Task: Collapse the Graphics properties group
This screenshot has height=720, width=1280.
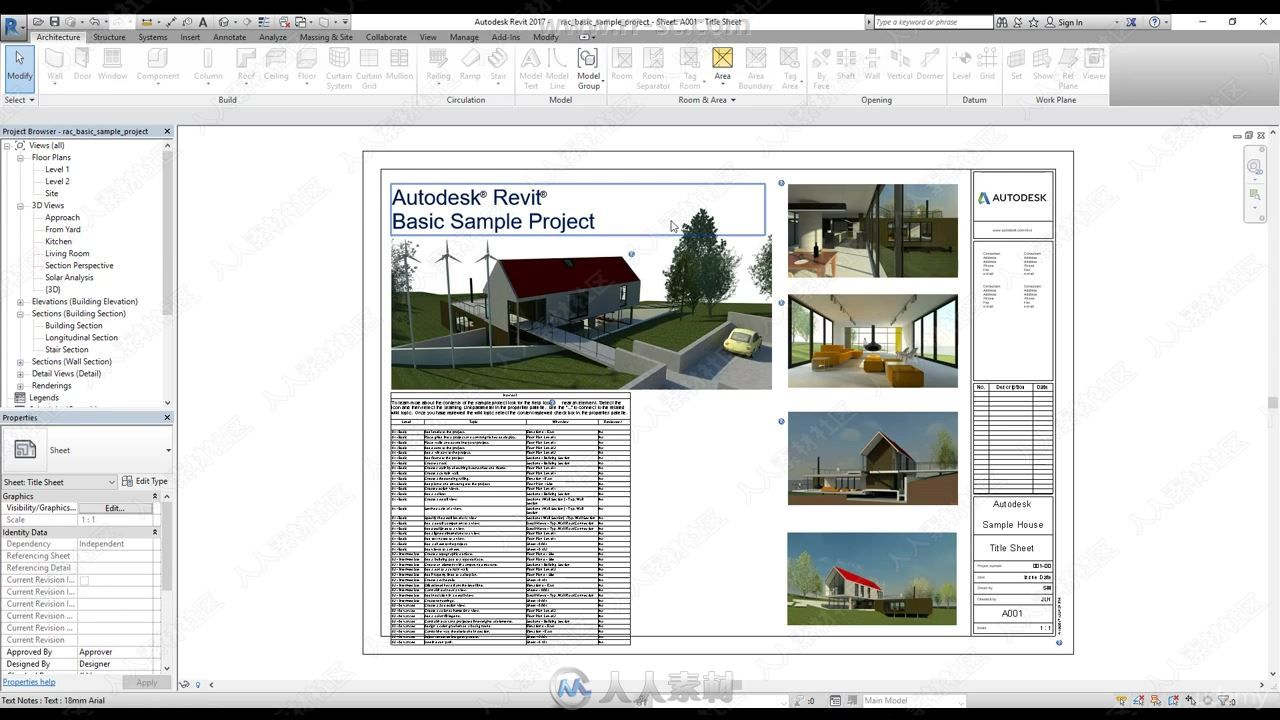Action: pyautogui.click(x=155, y=496)
